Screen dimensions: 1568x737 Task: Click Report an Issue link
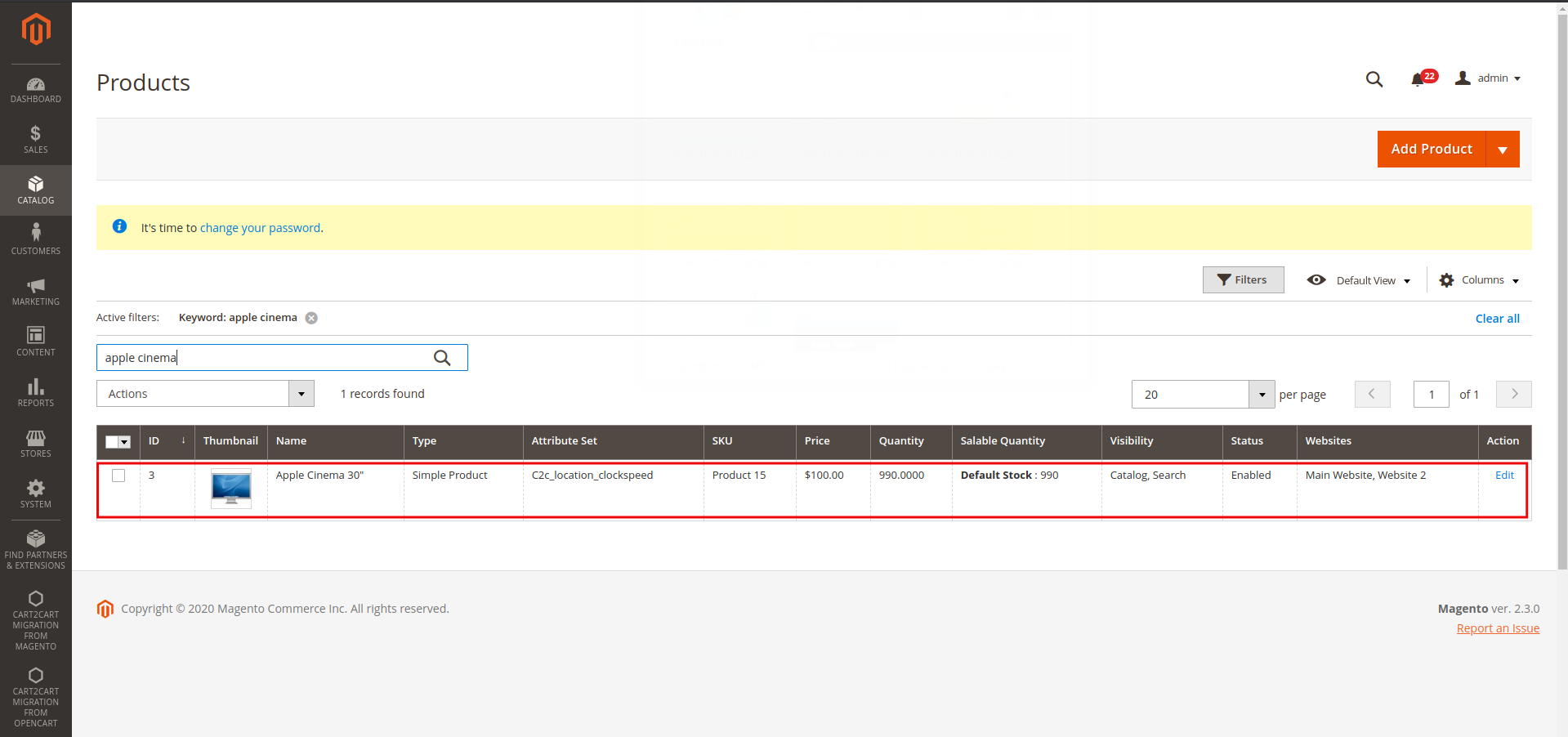(x=1498, y=628)
